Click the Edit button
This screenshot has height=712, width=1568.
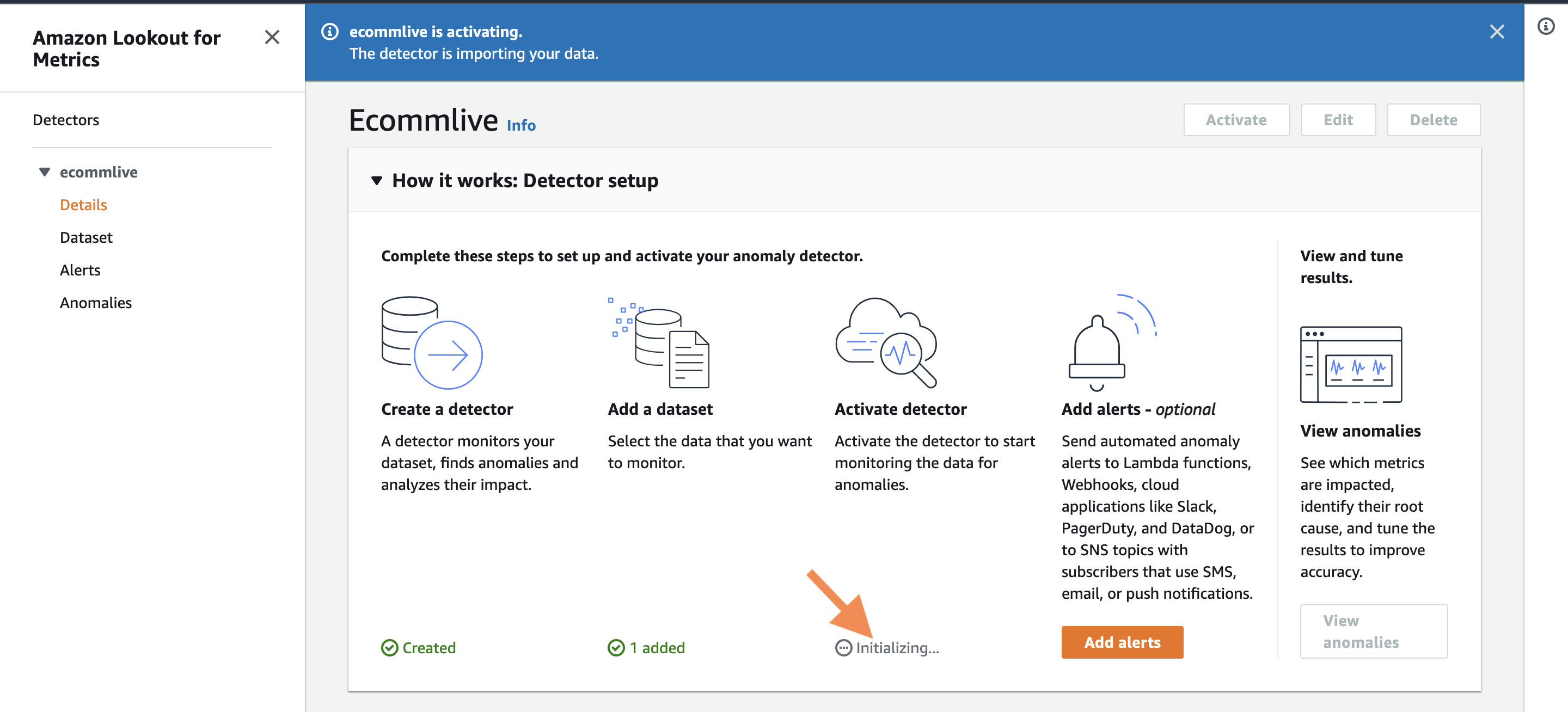point(1338,120)
